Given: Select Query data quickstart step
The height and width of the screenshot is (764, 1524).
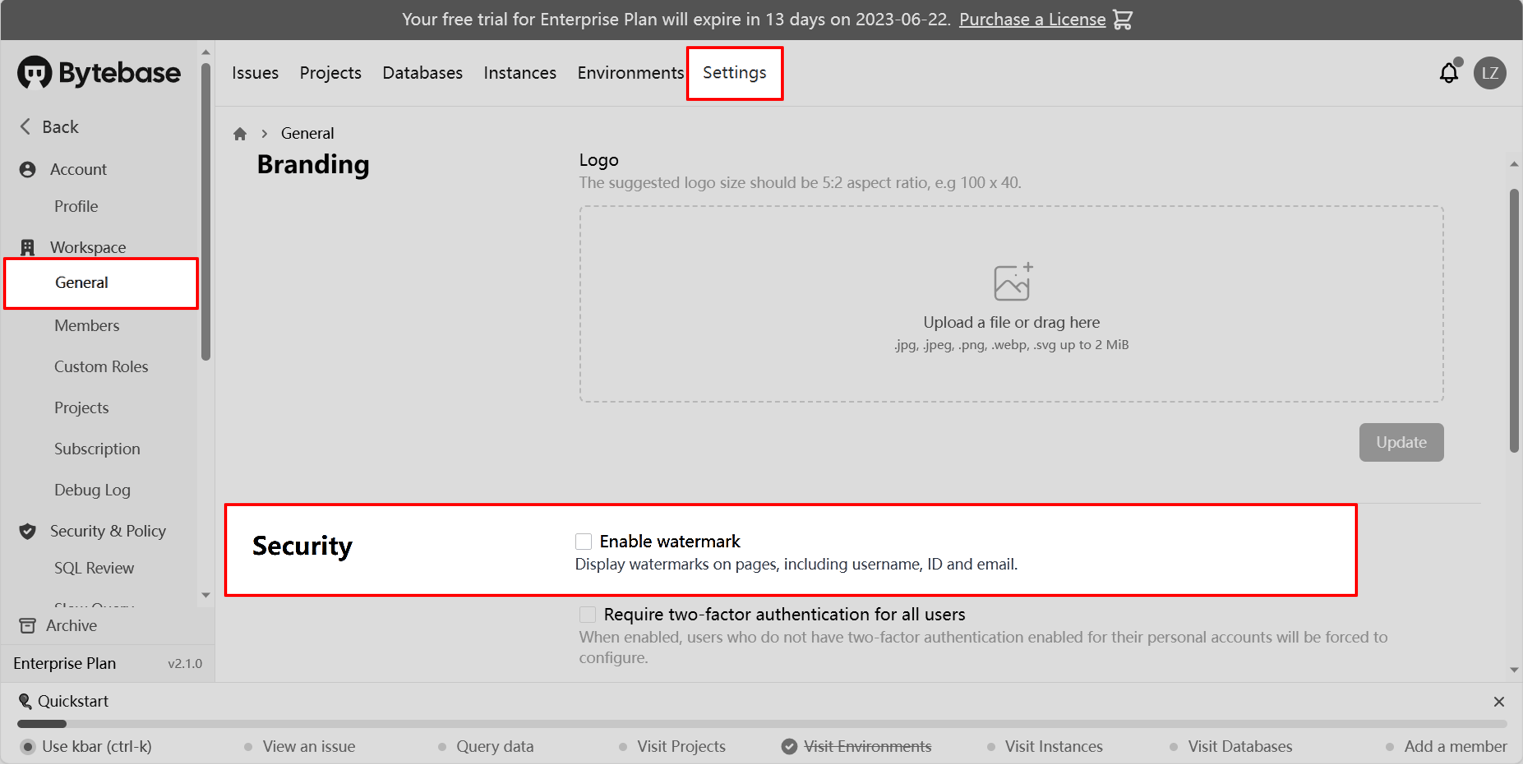Looking at the screenshot, I should coord(486,746).
